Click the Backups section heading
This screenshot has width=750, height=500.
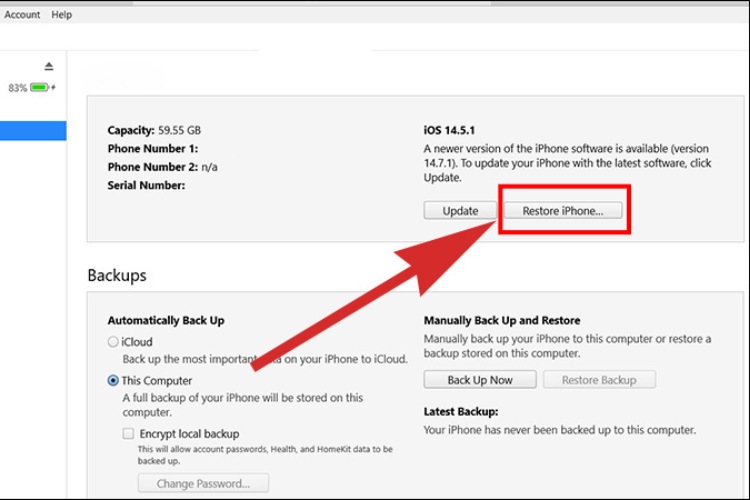click(117, 275)
